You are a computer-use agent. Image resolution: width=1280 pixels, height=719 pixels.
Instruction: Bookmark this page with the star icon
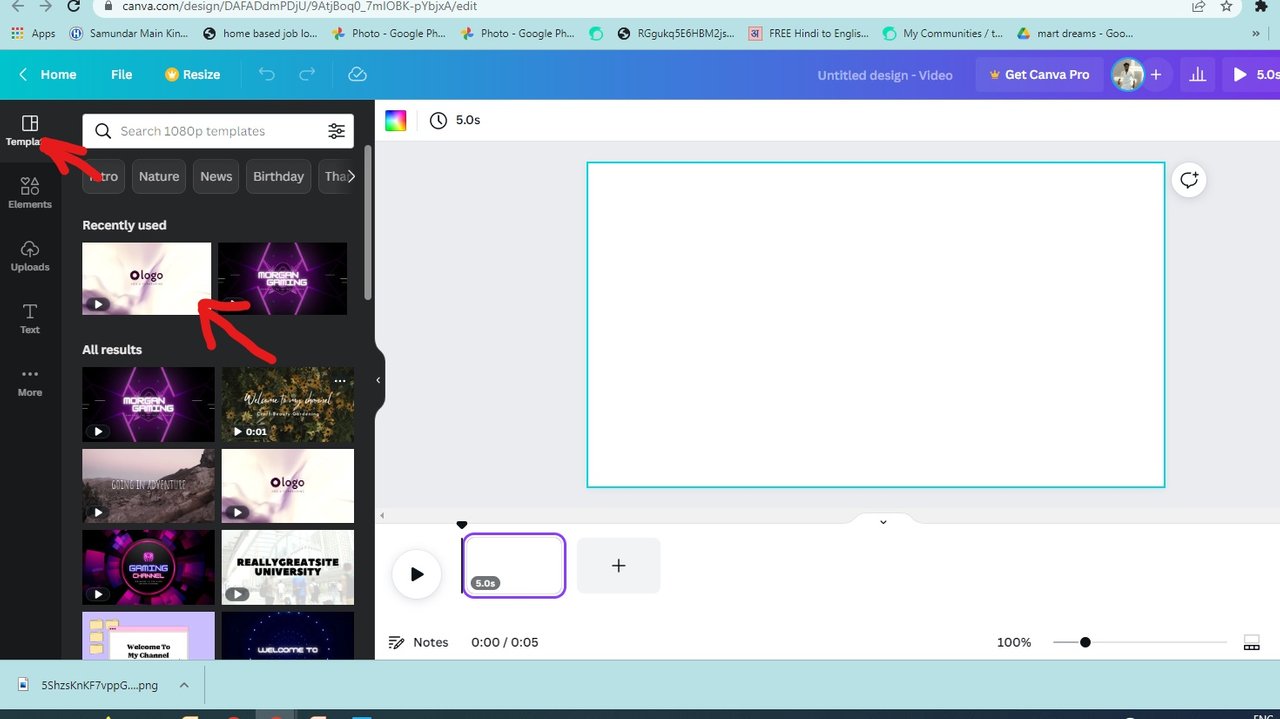pos(1226,6)
